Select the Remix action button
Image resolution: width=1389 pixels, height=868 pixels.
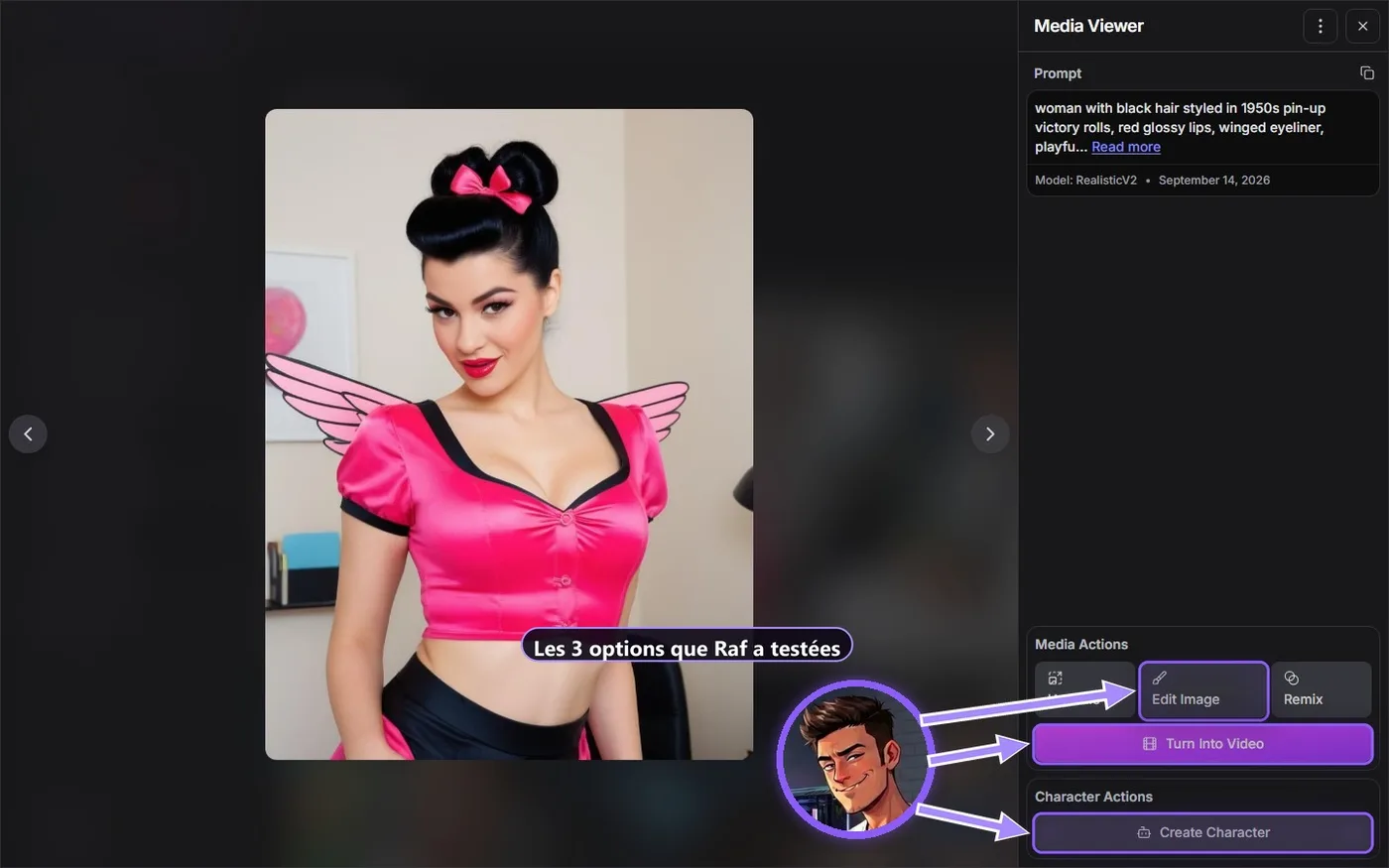[x=1322, y=689]
